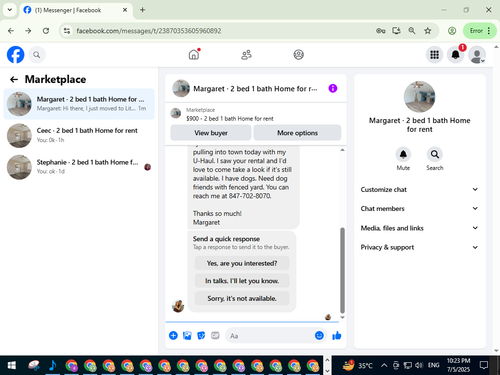Expand Media, files and links section

pos(419,228)
